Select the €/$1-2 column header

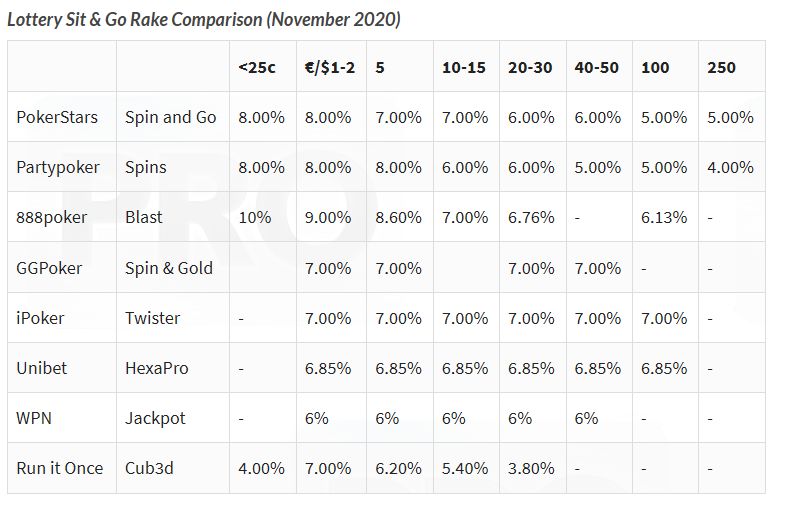pos(332,68)
